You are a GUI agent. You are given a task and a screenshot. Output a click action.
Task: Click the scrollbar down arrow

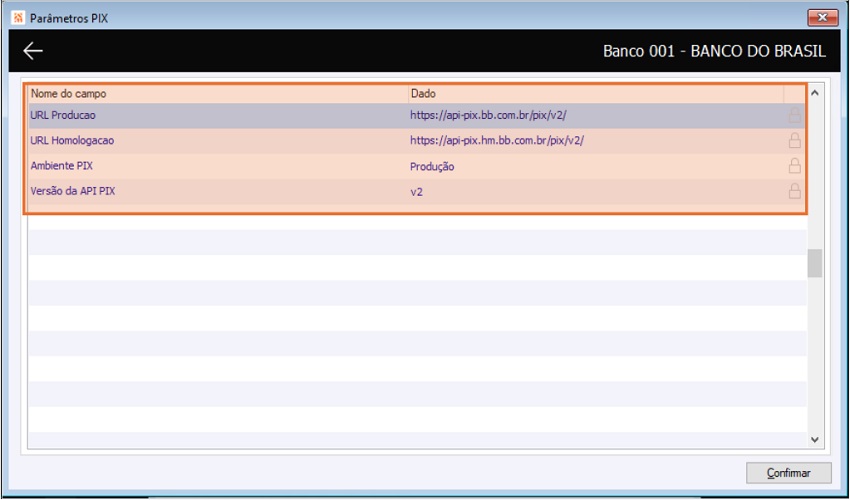814,439
